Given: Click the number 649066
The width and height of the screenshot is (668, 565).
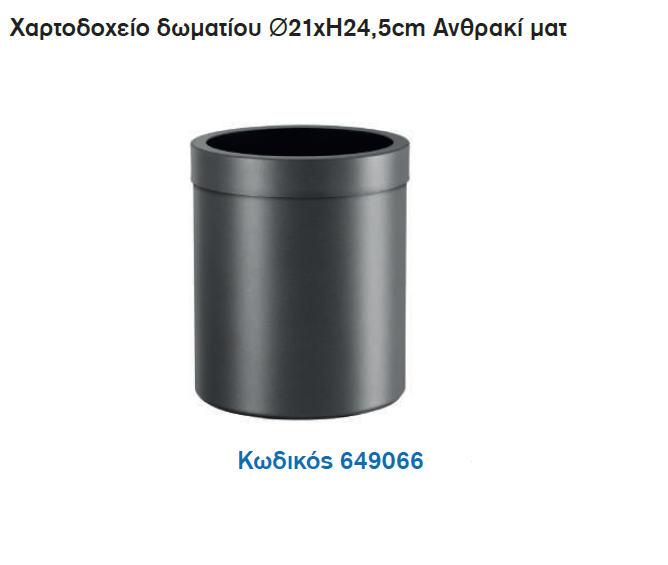Looking at the screenshot, I should (x=382, y=461).
